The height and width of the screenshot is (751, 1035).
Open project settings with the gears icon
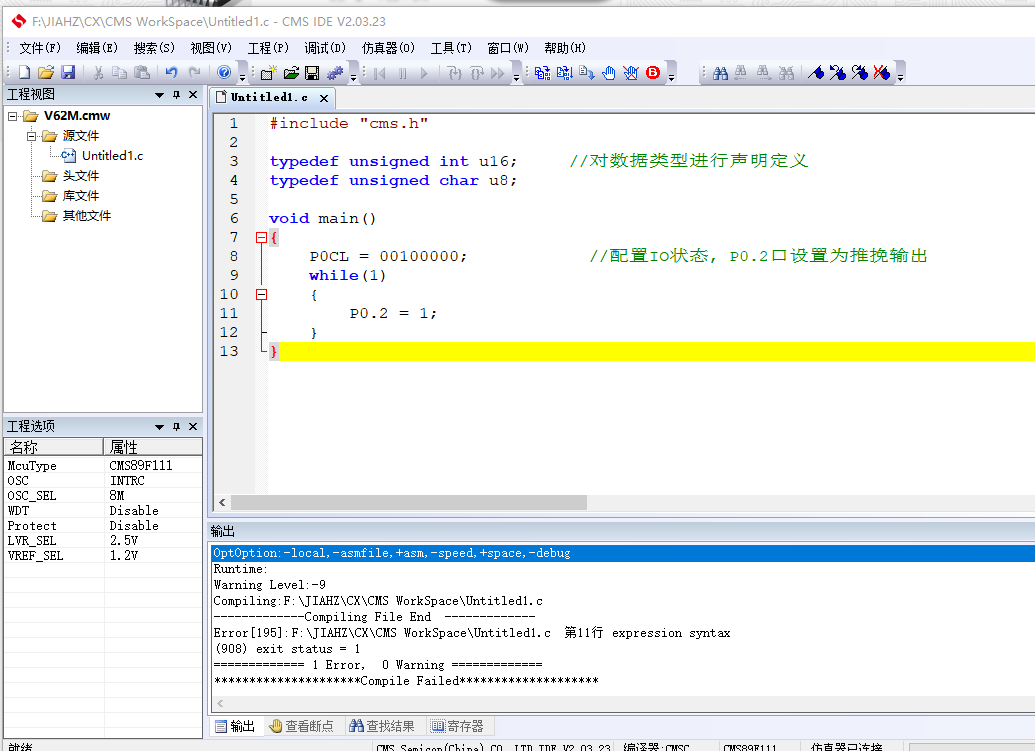[x=335, y=73]
